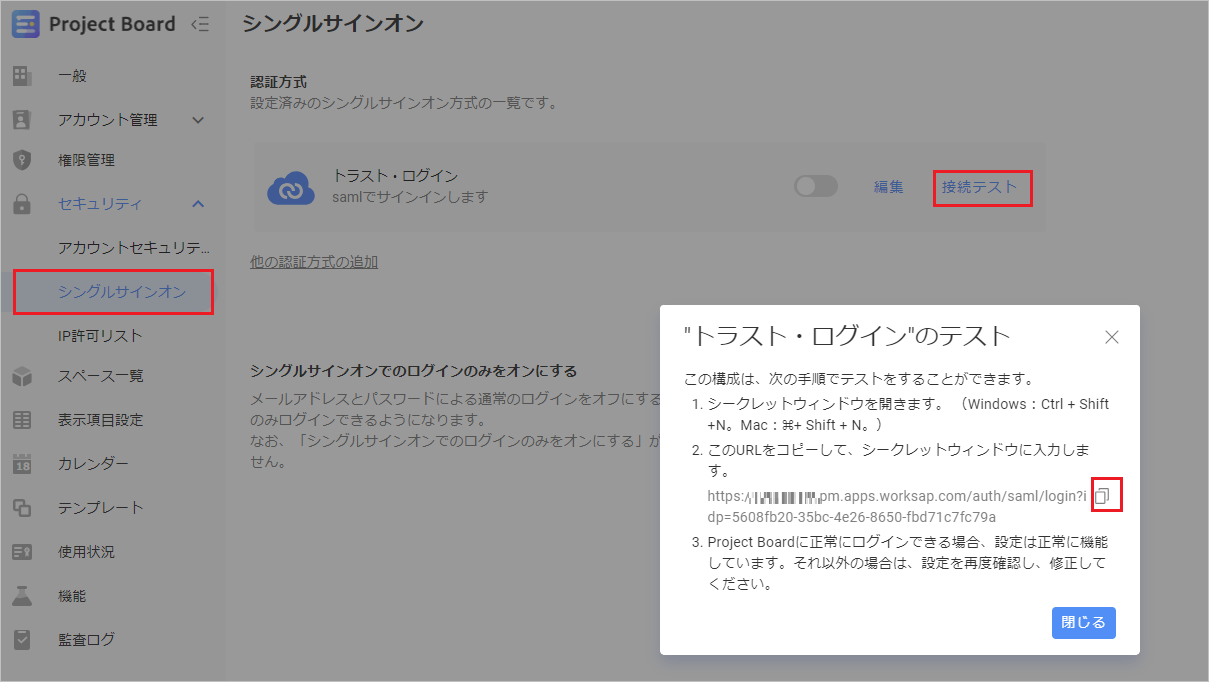Image resolution: width=1209 pixels, height=682 pixels.
Task: Collapse the sidebar with the toggle icon
Action: click(x=200, y=24)
